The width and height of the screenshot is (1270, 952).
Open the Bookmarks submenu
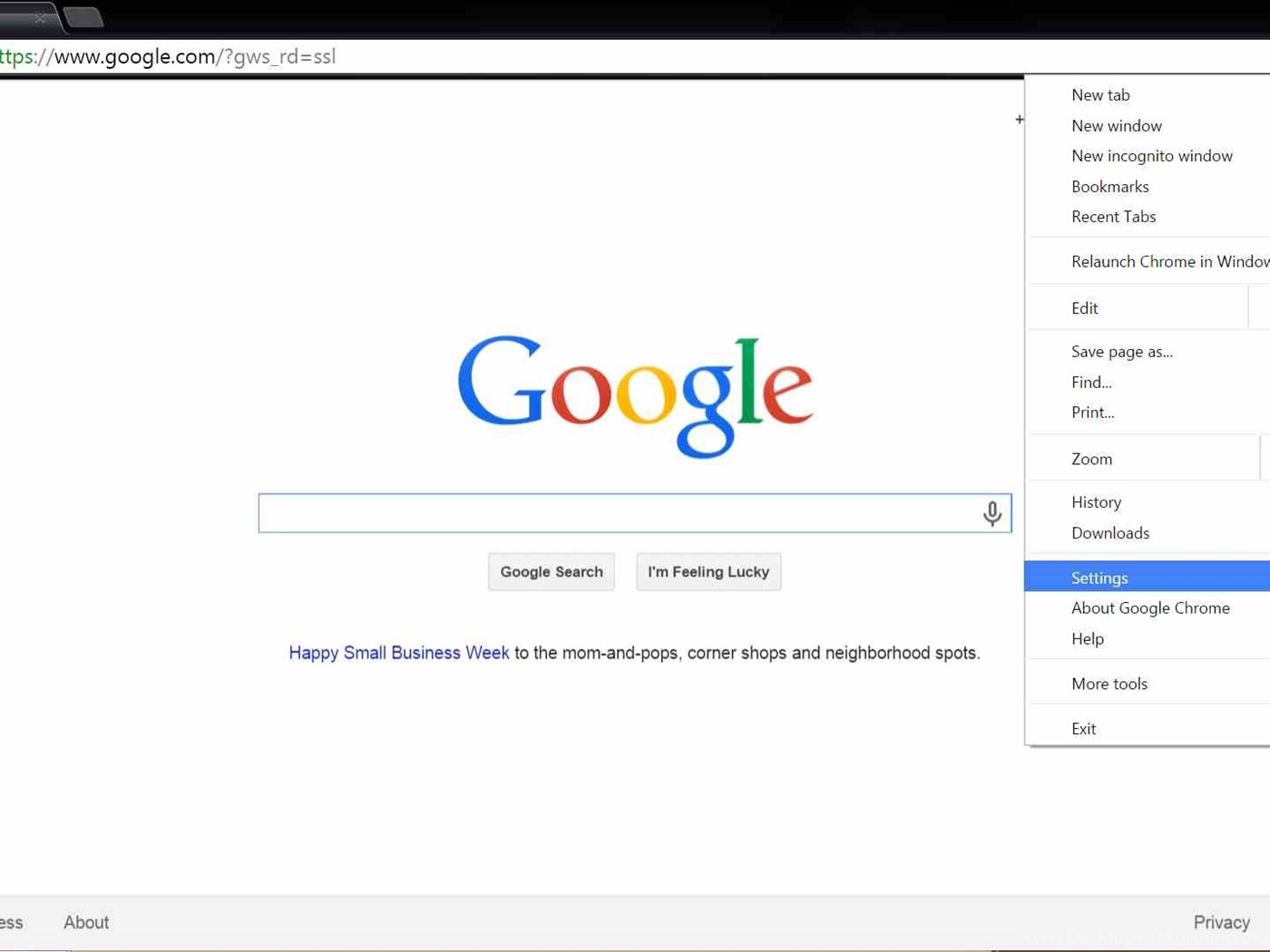[x=1148, y=187]
